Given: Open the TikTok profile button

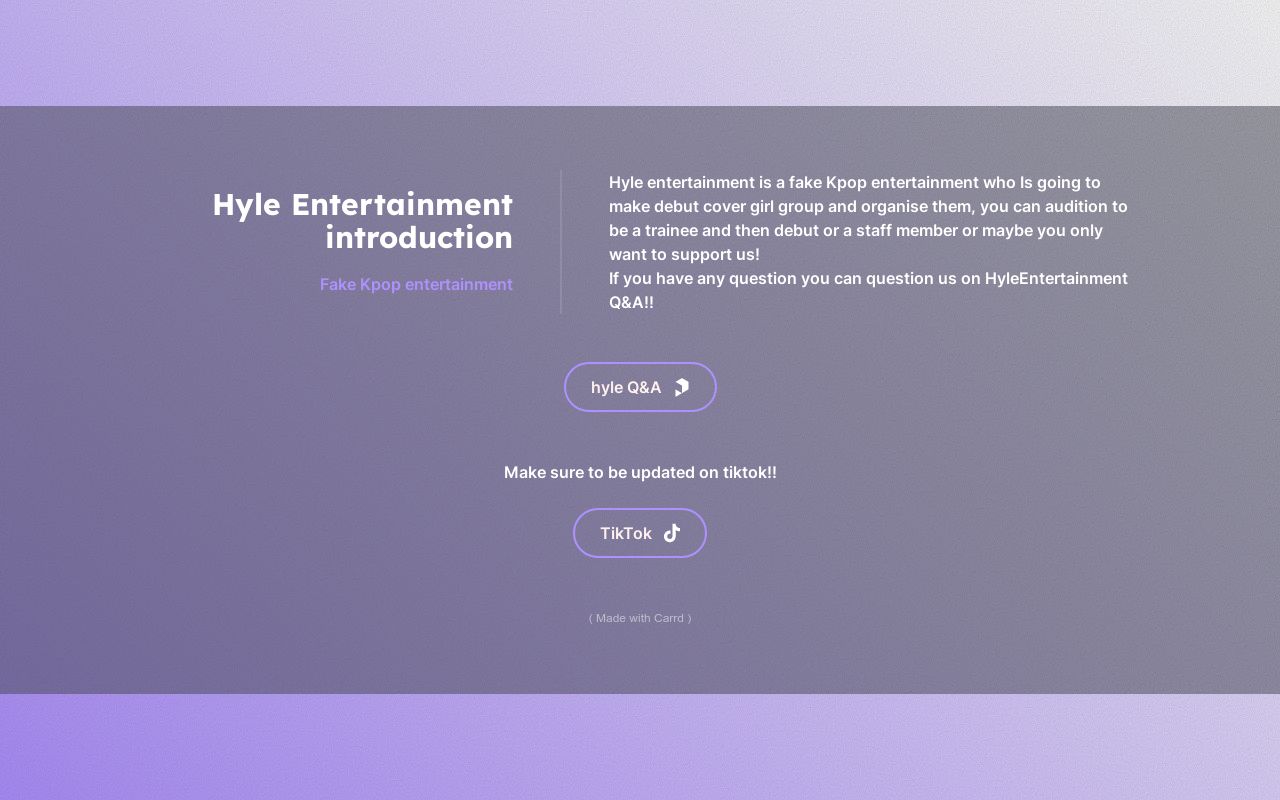Looking at the screenshot, I should coord(640,533).
